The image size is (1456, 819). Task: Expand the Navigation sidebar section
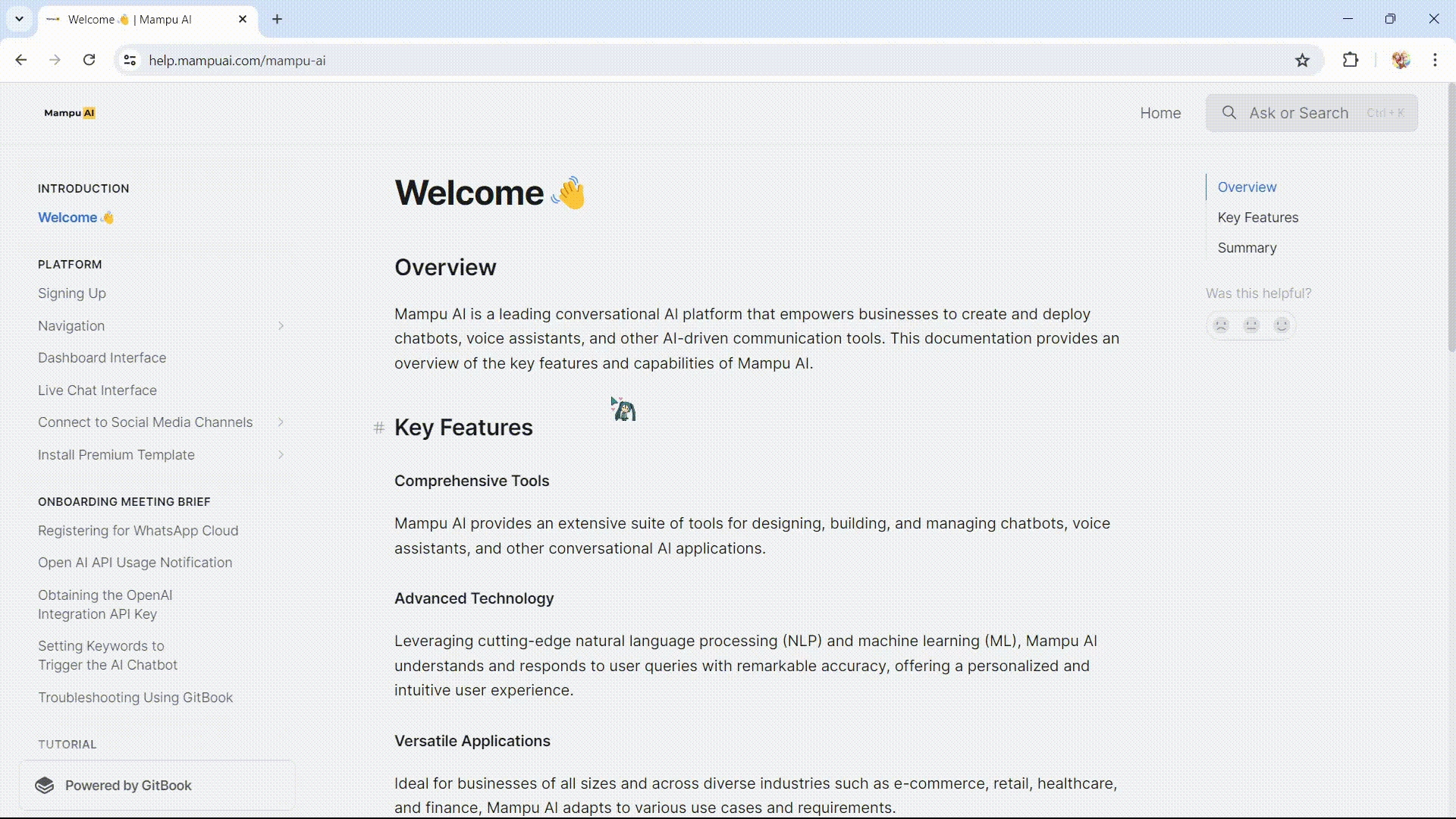pos(281,326)
